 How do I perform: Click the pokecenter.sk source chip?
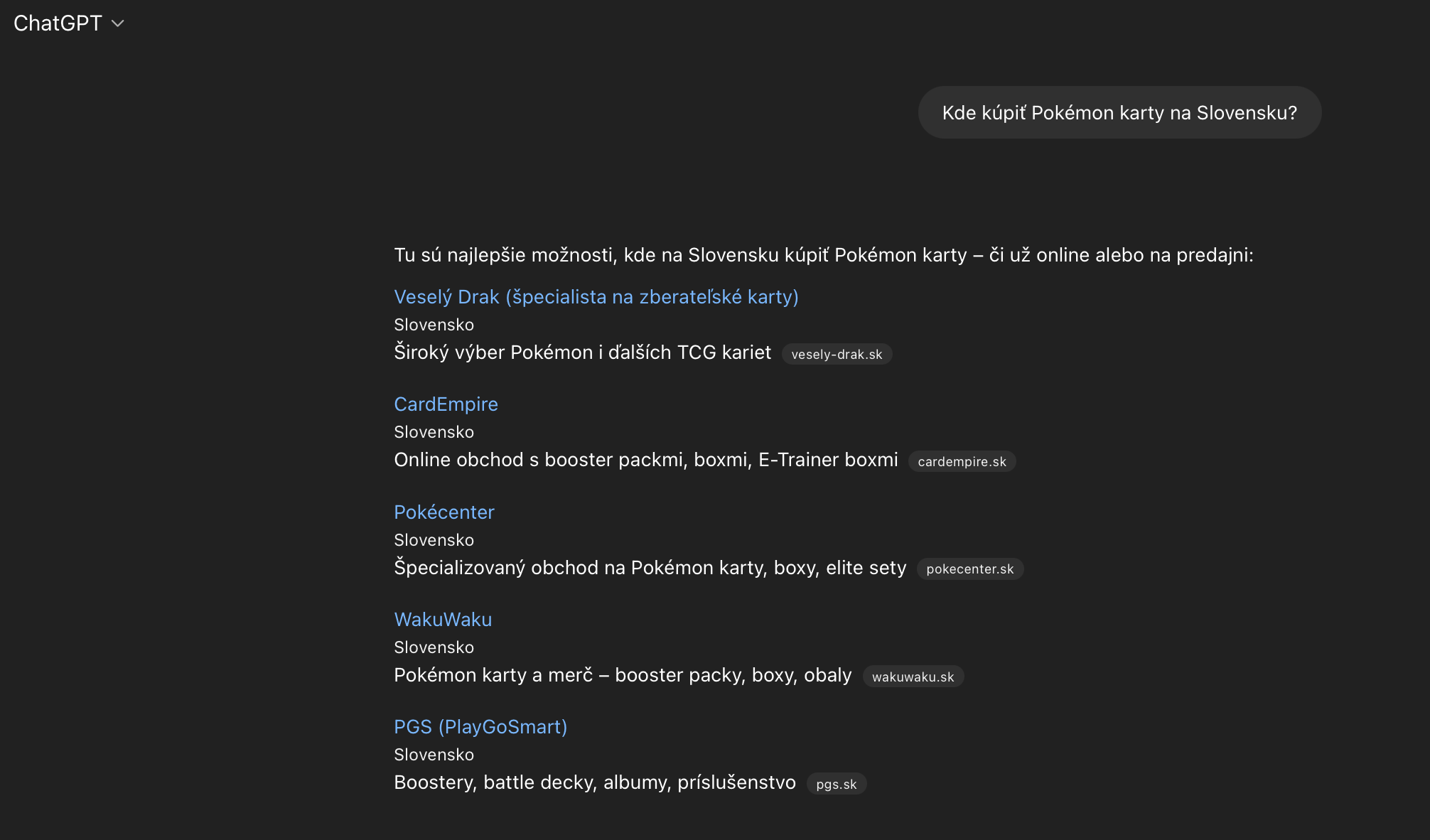pyautogui.click(x=969, y=569)
